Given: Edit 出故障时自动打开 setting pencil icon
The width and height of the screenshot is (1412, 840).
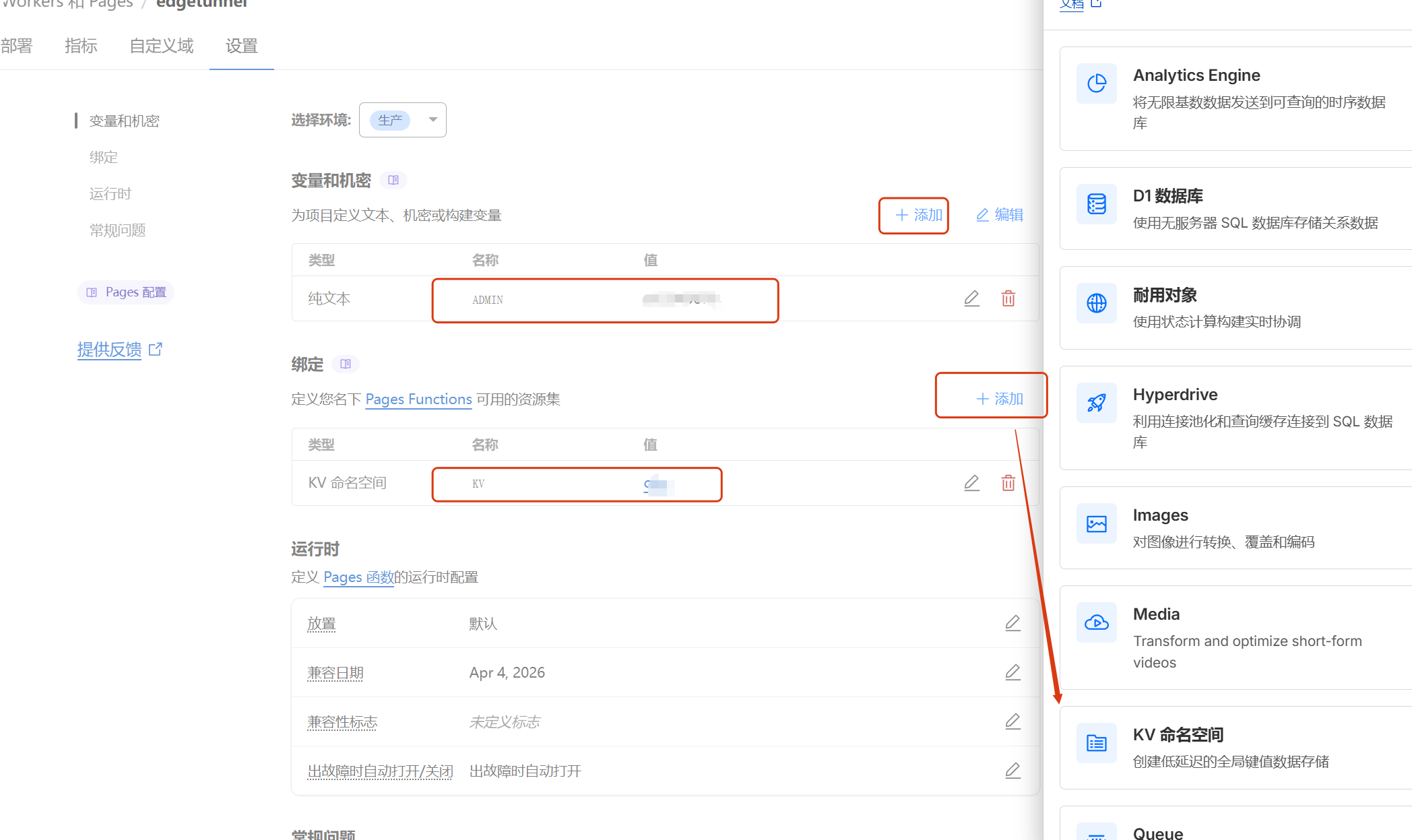Looking at the screenshot, I should [1013, 770].
